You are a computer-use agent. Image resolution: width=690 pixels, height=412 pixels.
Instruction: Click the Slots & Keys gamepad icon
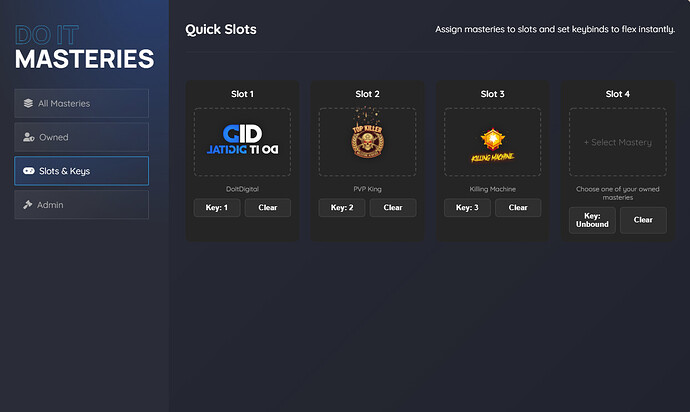[x=29, y=171]
